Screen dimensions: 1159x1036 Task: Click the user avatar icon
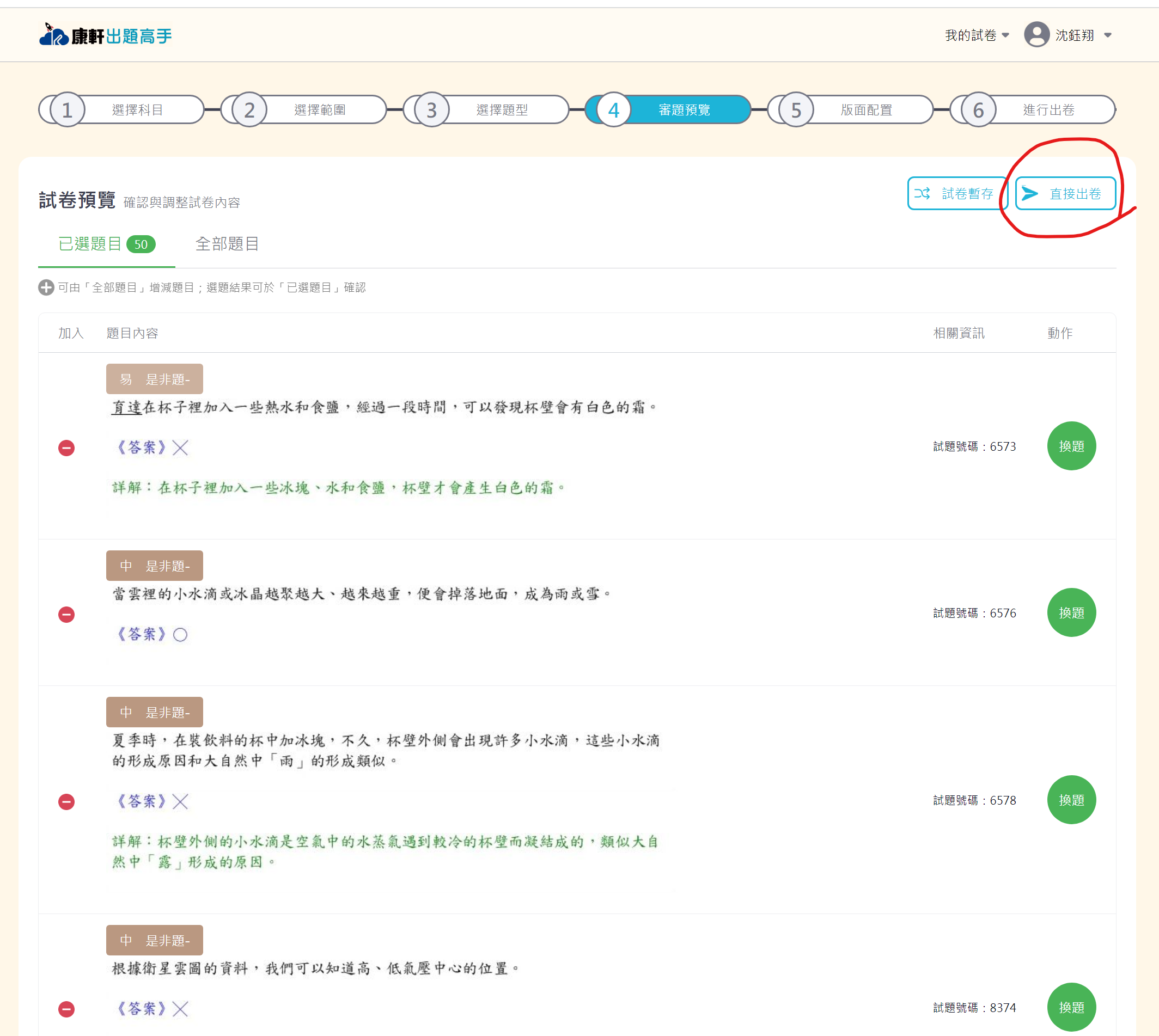click(1036, 35)
